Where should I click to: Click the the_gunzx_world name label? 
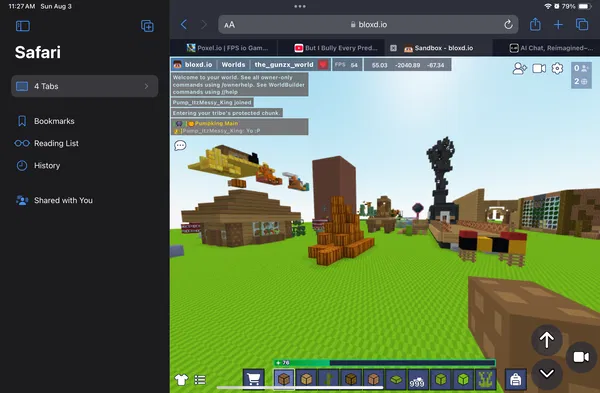click(284, 65)
